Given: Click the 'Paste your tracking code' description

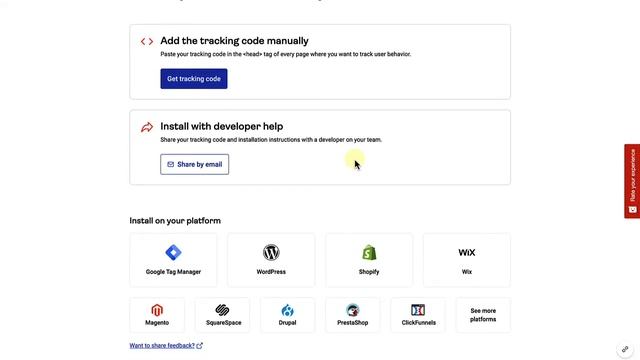Looking at the screenshot, I should click(286, 54).
